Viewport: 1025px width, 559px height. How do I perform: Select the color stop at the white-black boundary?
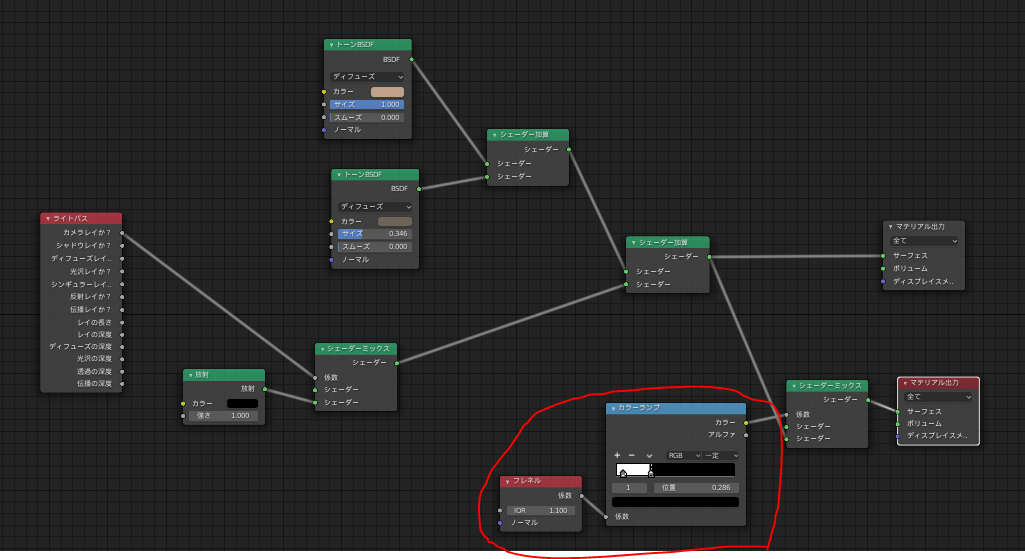pyautogui.click(x=650, y=473)
